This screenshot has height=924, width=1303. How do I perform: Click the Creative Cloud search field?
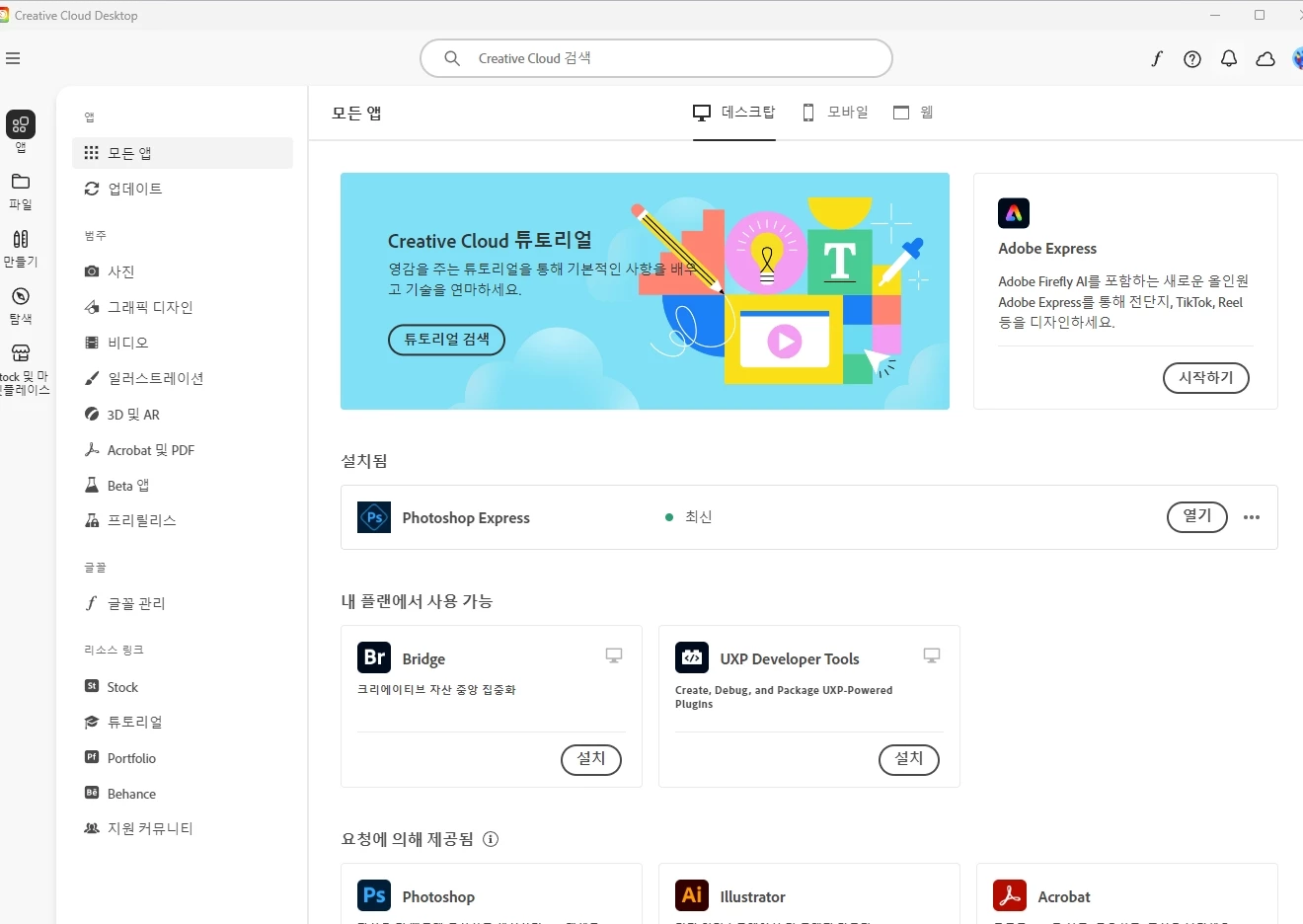(x=656, y=58)
